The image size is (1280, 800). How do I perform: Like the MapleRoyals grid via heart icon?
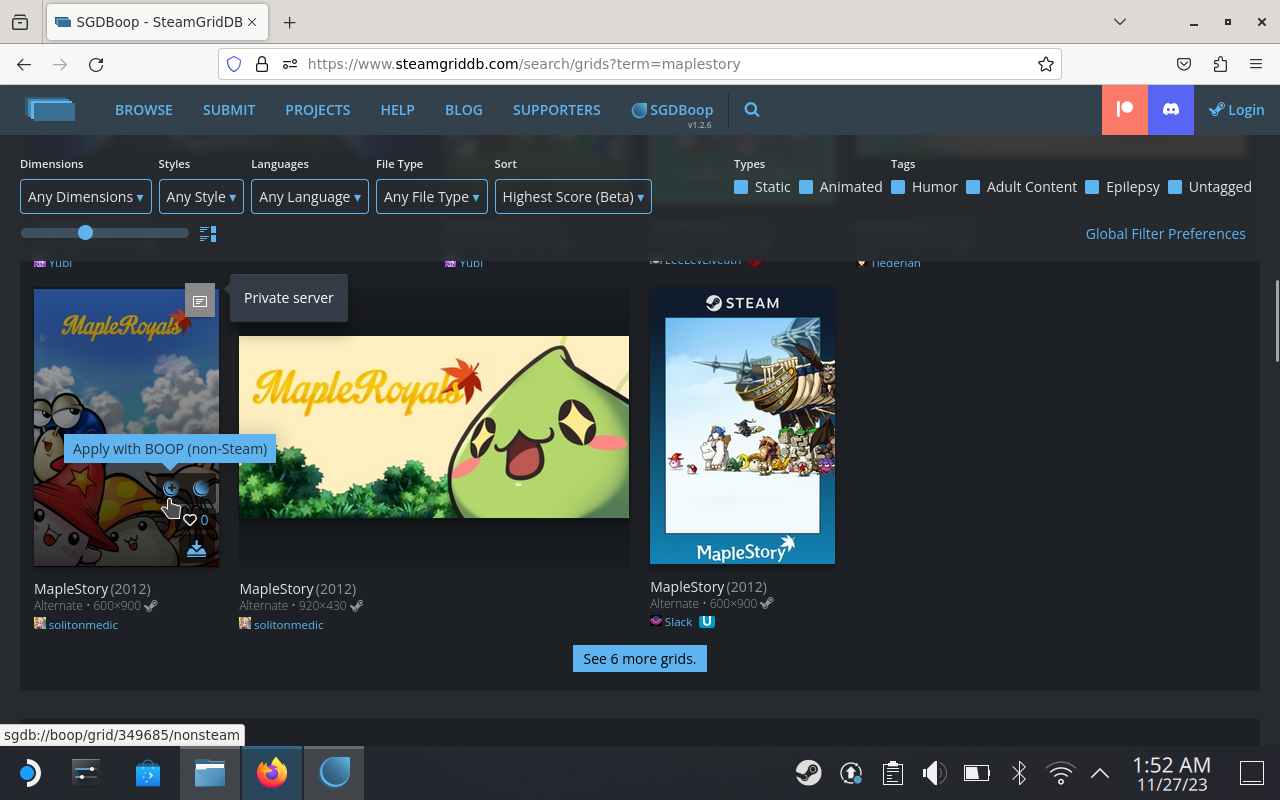pyautogui.click(x=190, y=520)
